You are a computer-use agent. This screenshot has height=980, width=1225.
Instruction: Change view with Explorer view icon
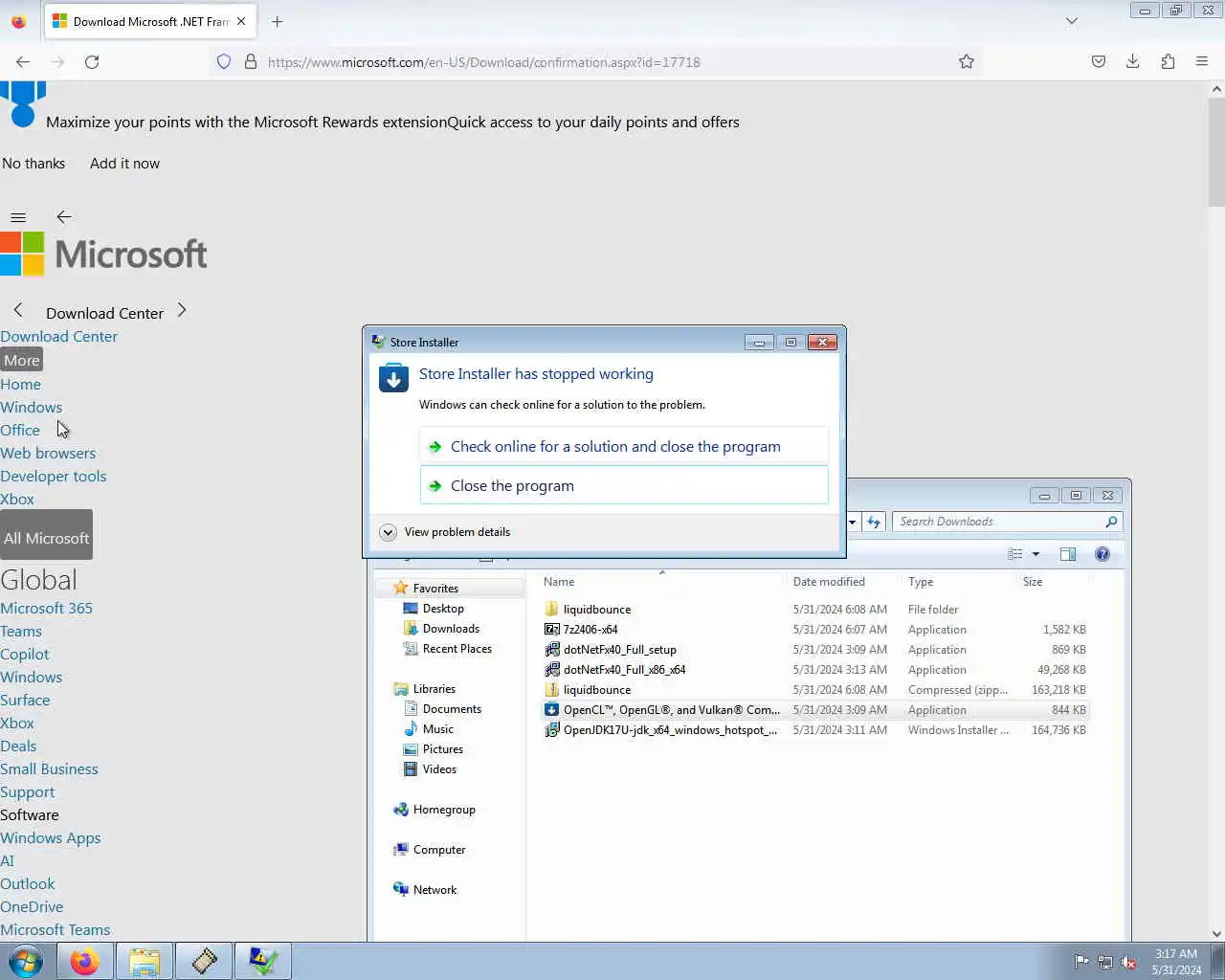[x=1015, y=554]
